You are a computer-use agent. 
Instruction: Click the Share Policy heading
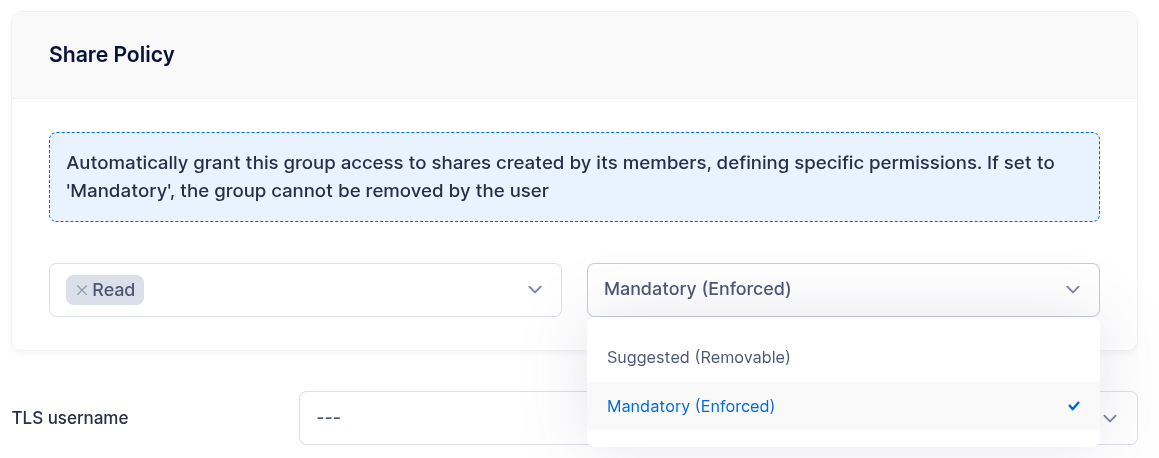(112, 55)
